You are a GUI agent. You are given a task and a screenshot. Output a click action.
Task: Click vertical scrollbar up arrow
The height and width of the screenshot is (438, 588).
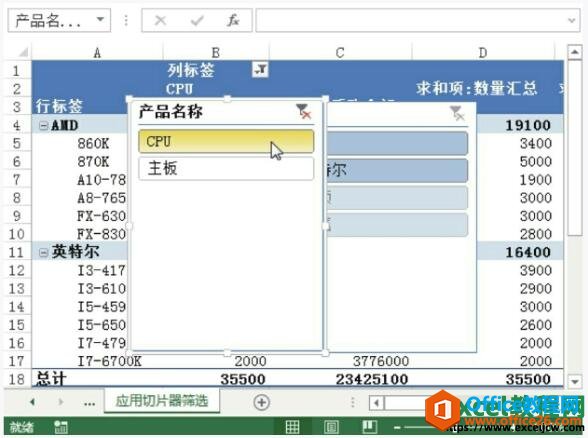(574, 52)
